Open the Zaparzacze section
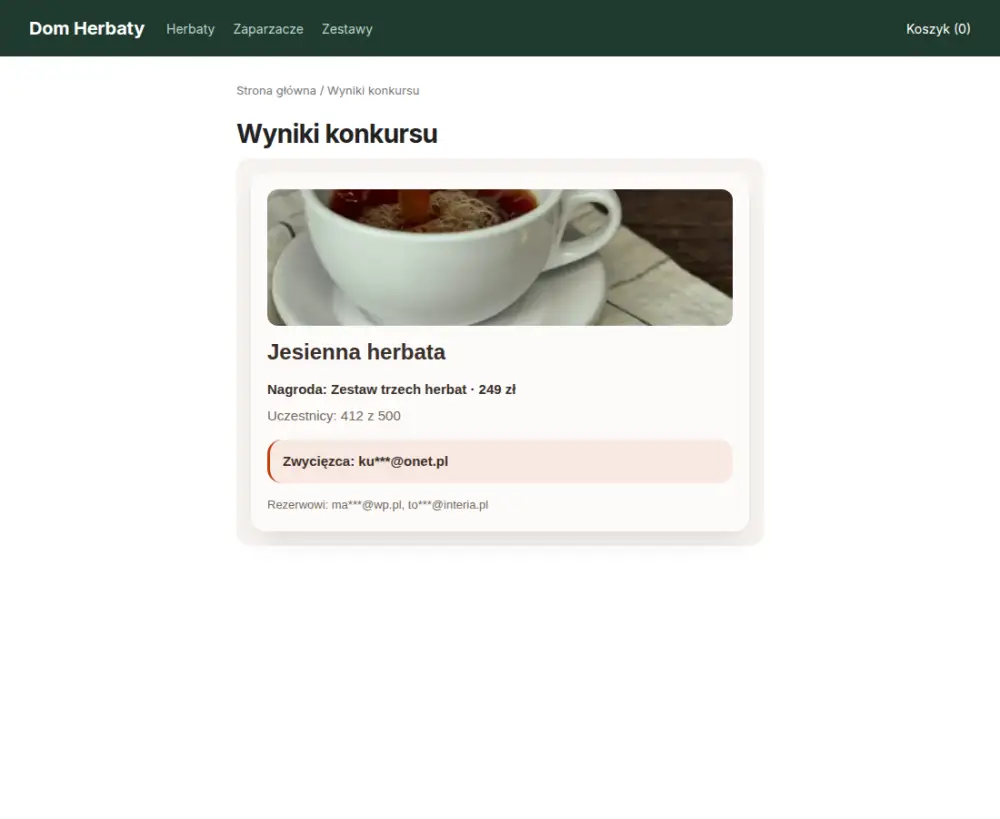 coord(268,29)
